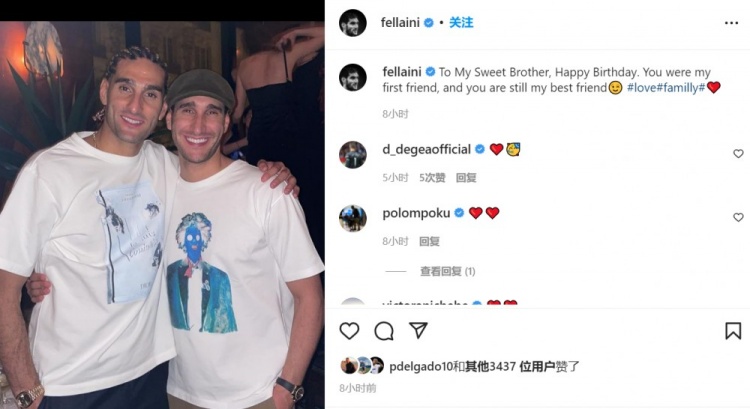The image size is (750, 409).
Task: Share post via paper plane icon
Action: tap(418, 331)
